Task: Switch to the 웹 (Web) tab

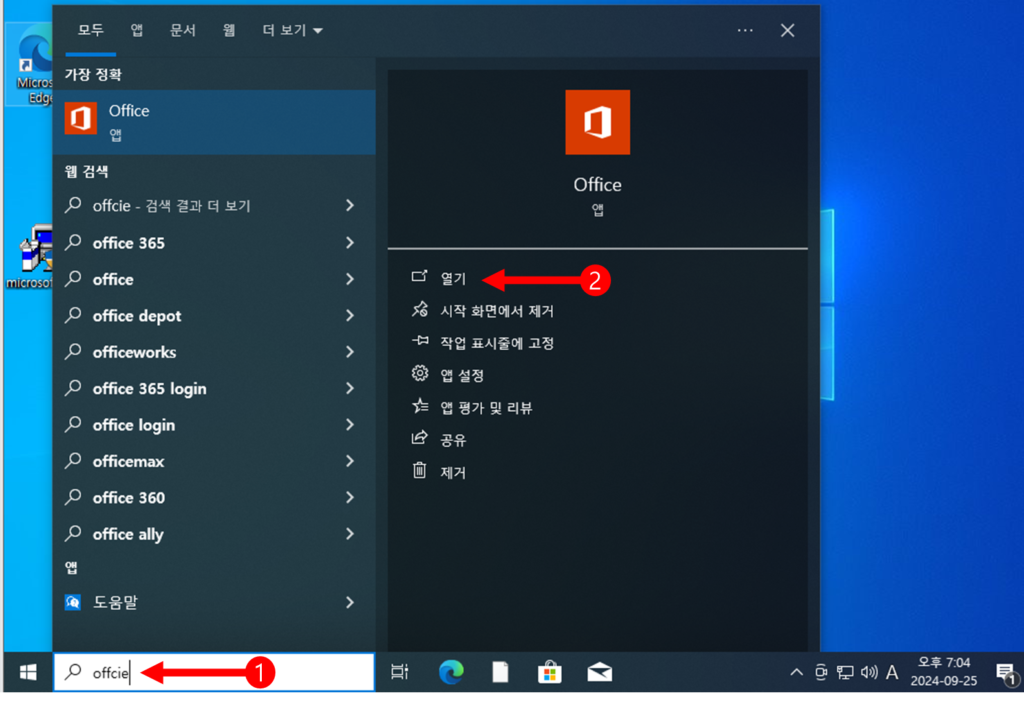Action: (229, 30)
